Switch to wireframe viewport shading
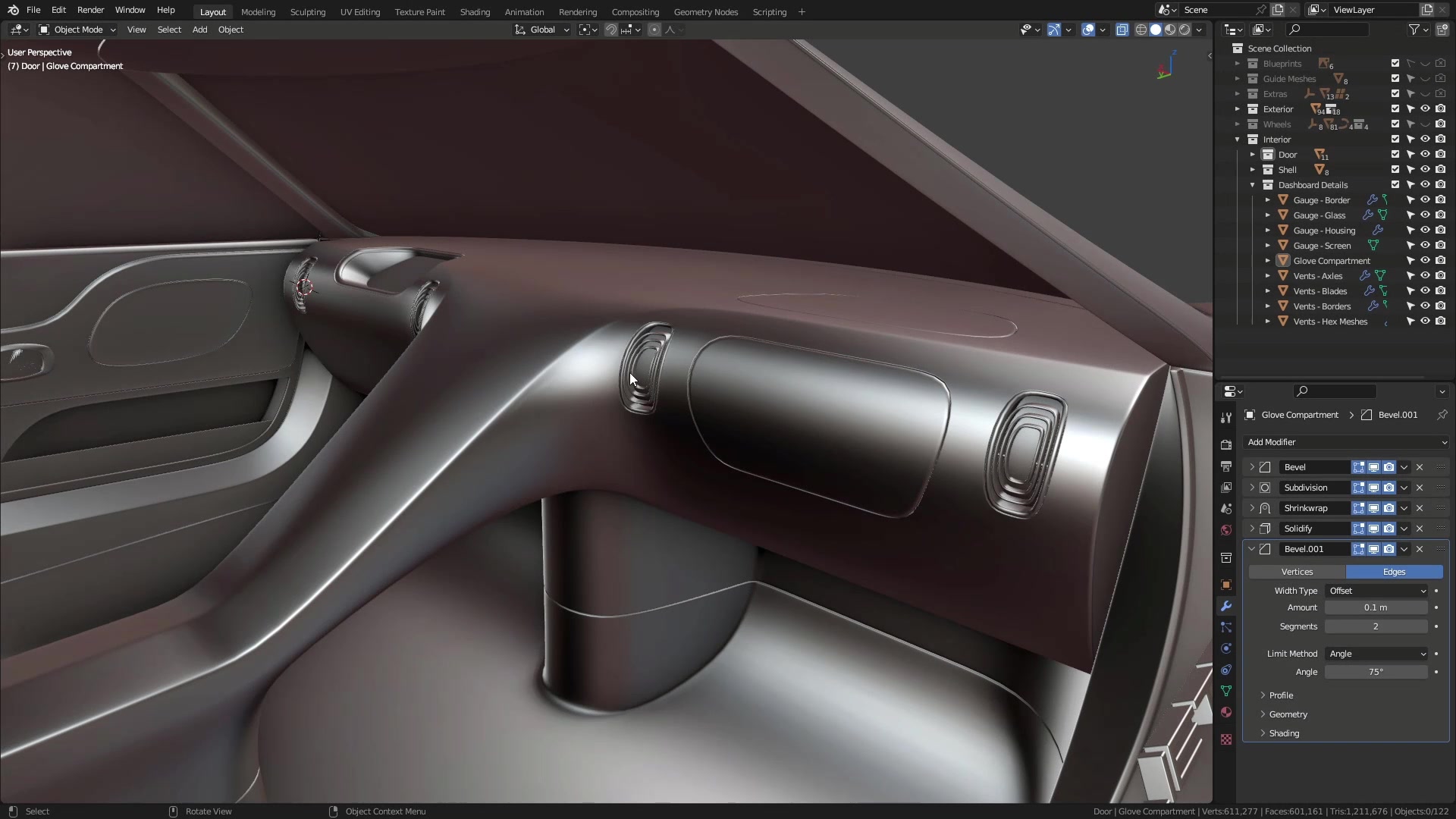 (1141, 30)
